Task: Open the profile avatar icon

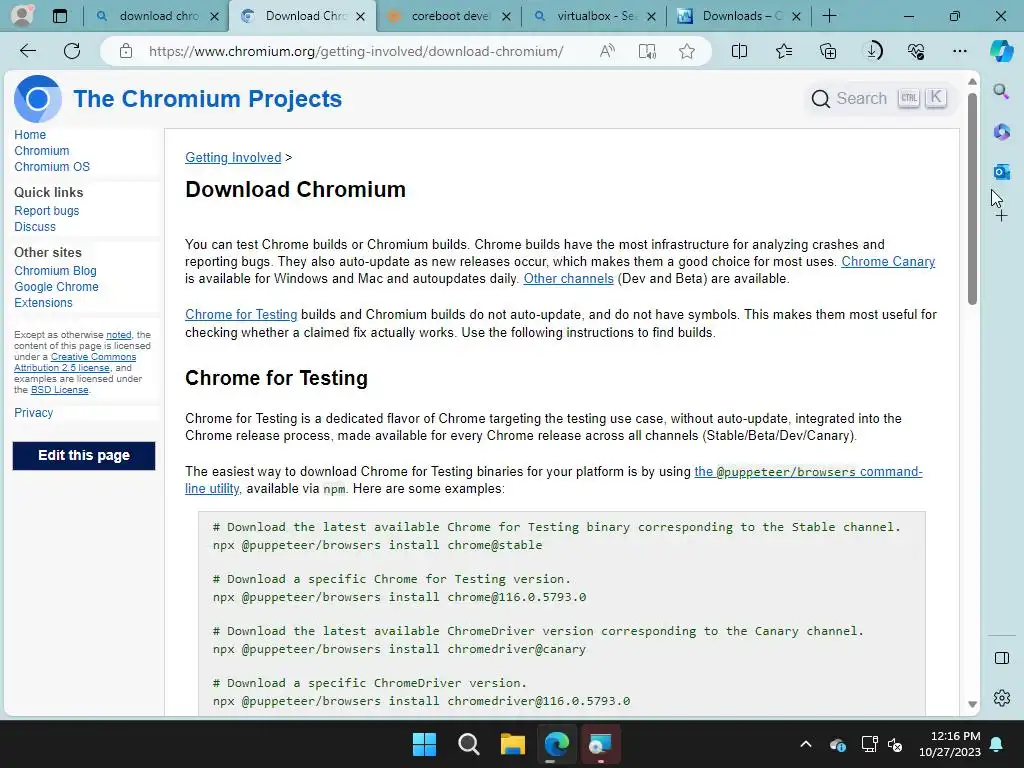Action: (22, 16)
